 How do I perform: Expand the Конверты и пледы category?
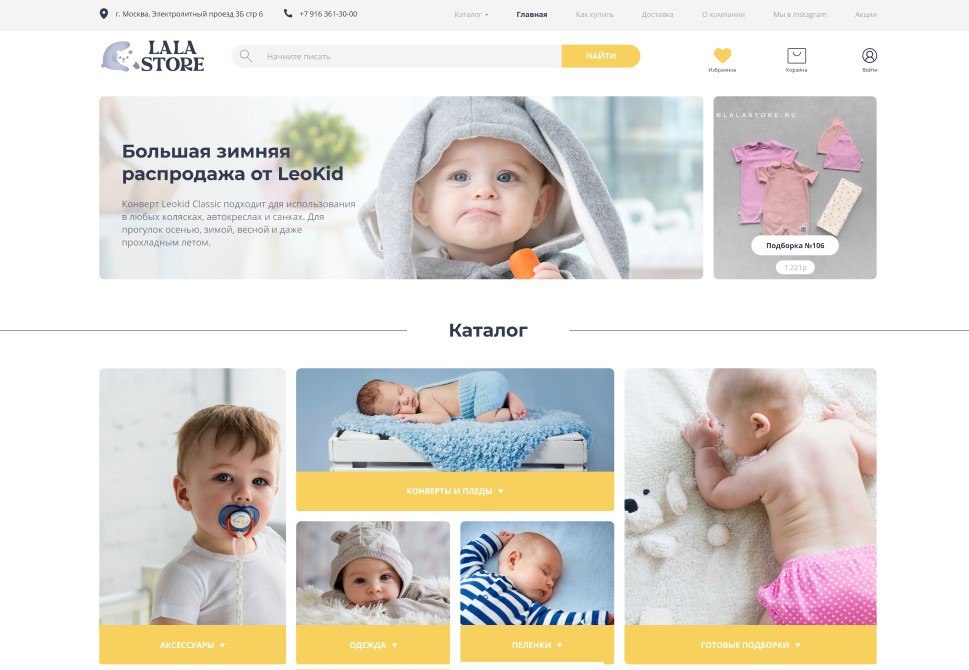[x=455, y=491]
